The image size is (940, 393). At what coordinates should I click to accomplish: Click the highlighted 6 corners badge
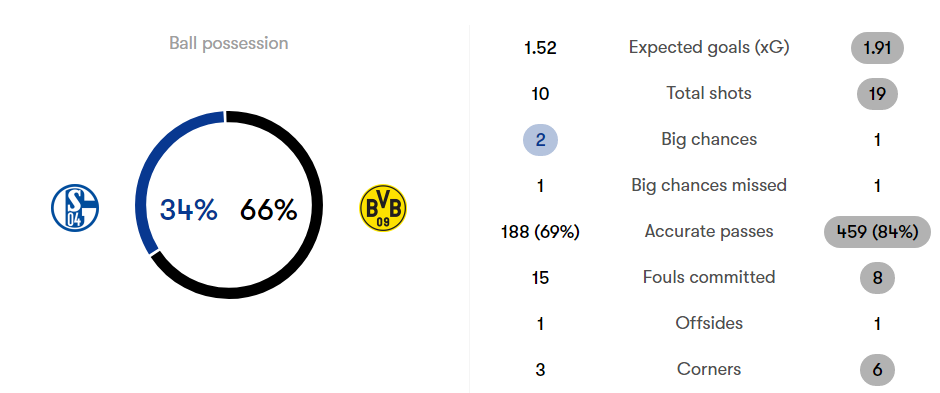877,370
